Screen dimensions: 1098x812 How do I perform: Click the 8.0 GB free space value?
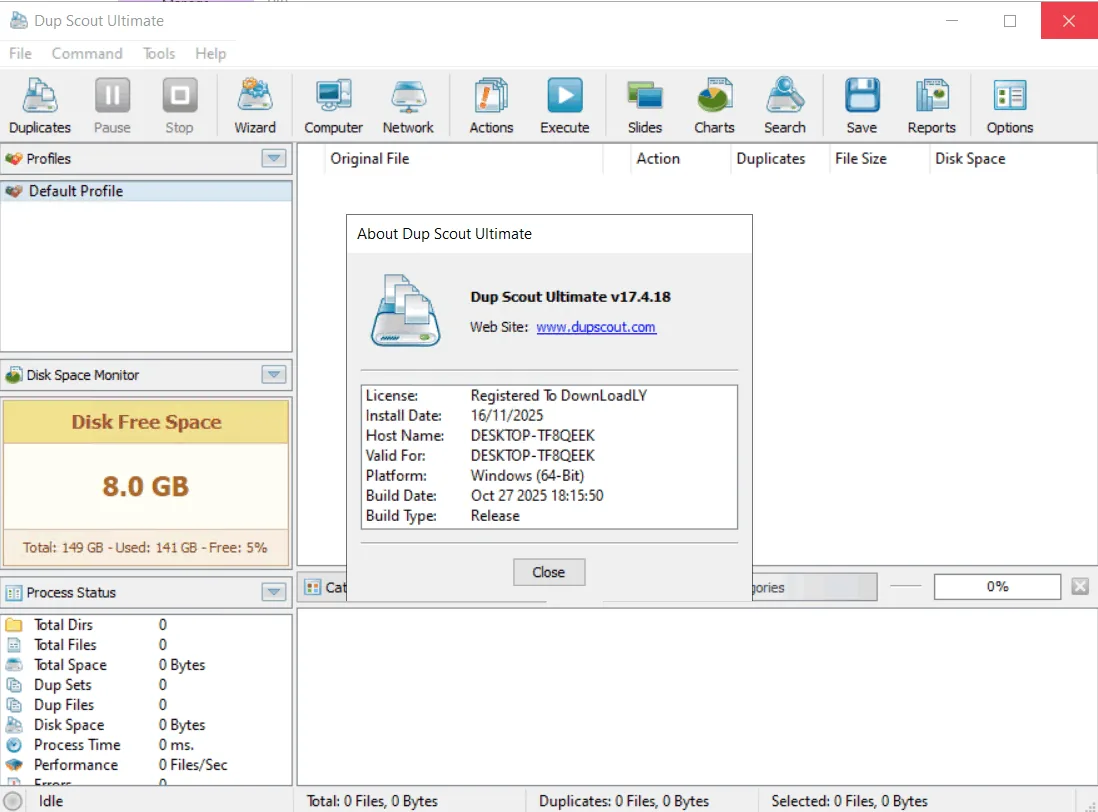[x=146, y=486]
